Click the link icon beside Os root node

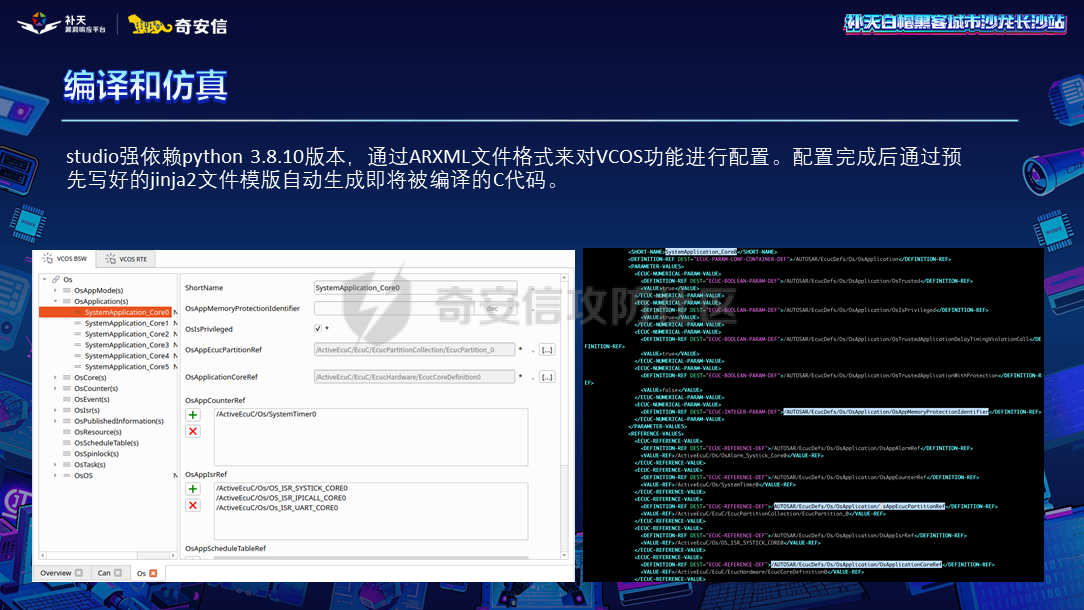[x=56, y=279]
